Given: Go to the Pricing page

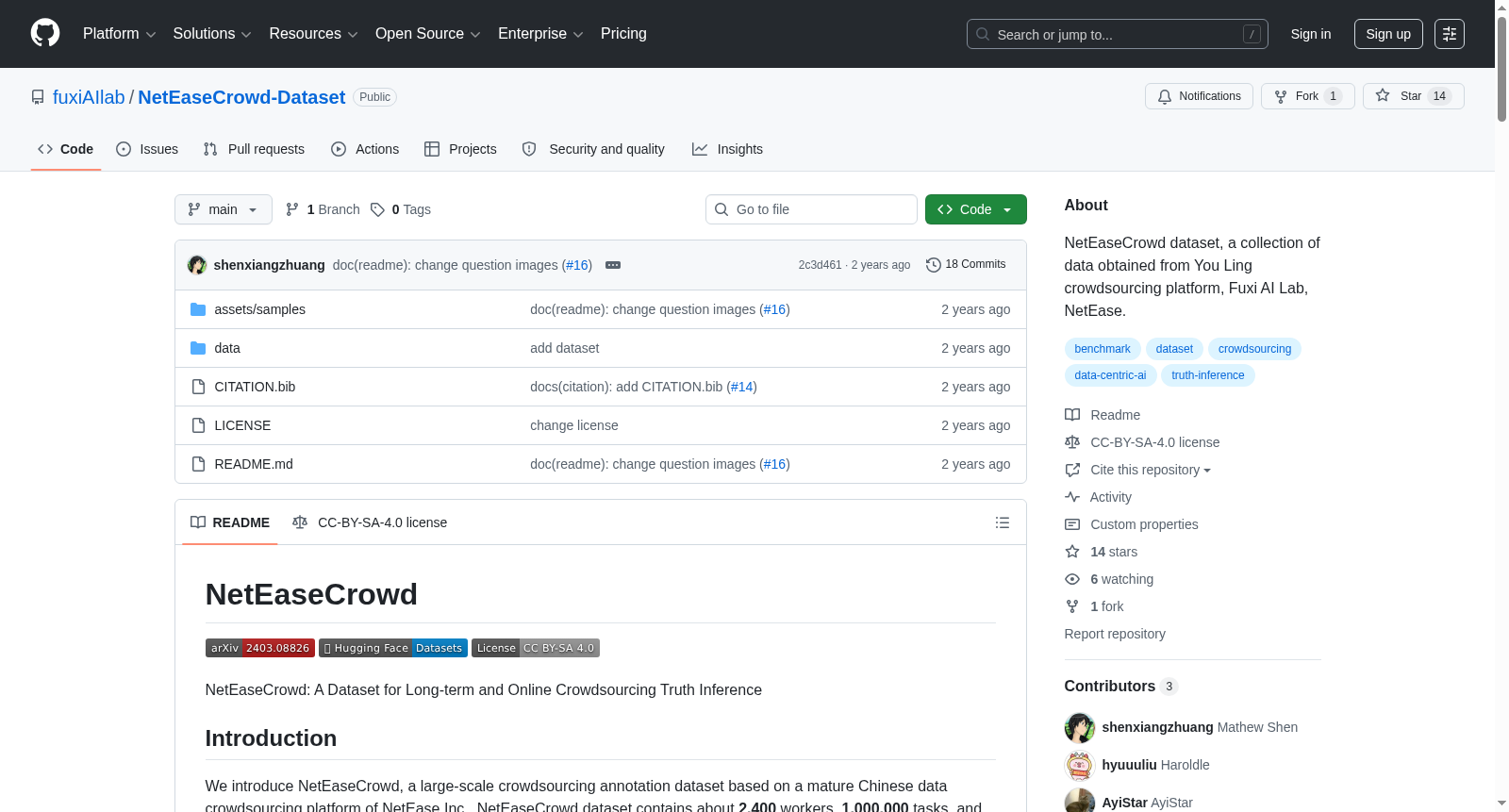Looking at the screenshot, I should tap(623, 34).
